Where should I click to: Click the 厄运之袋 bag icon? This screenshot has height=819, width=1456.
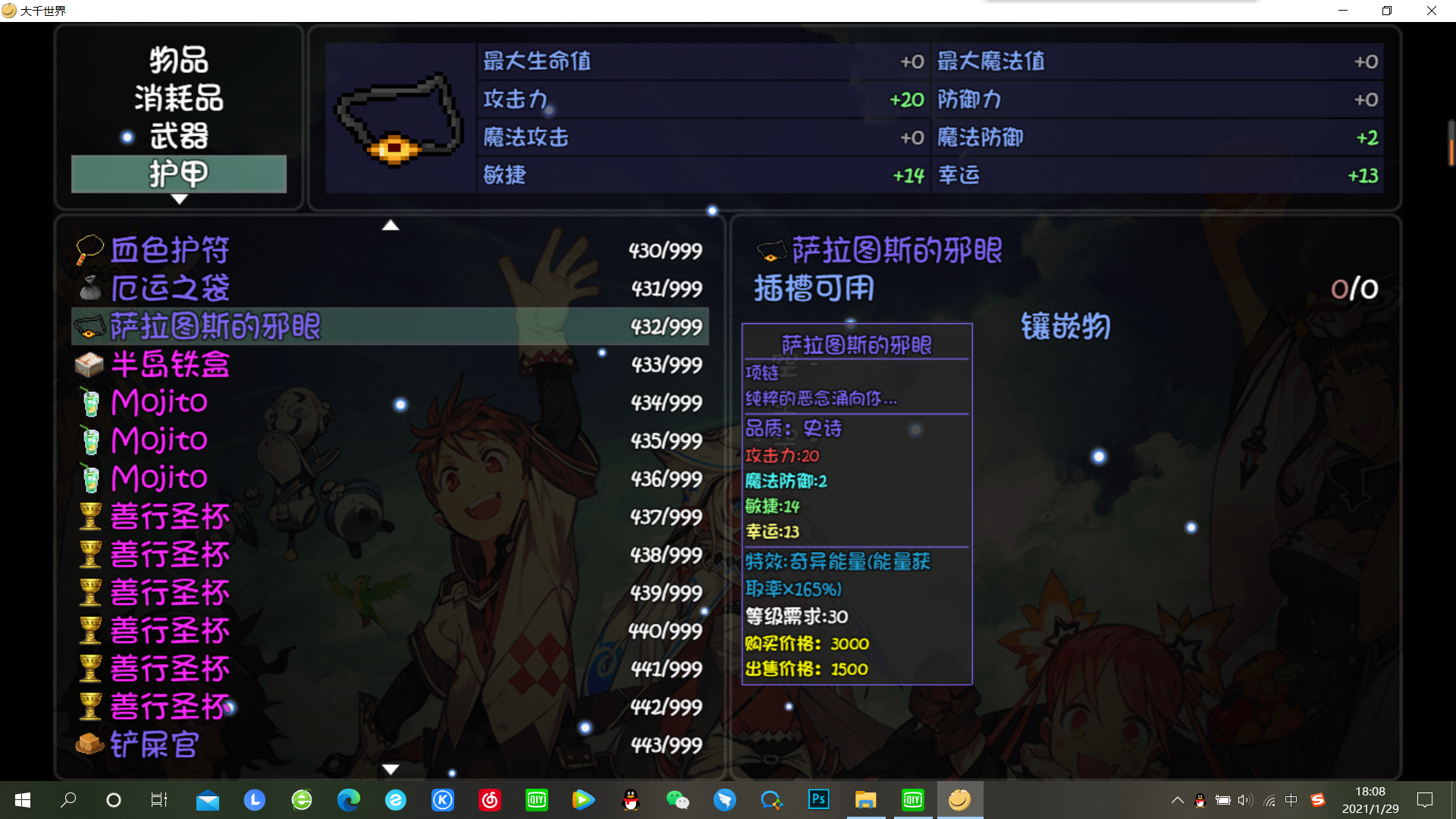(x=90, y=288)
